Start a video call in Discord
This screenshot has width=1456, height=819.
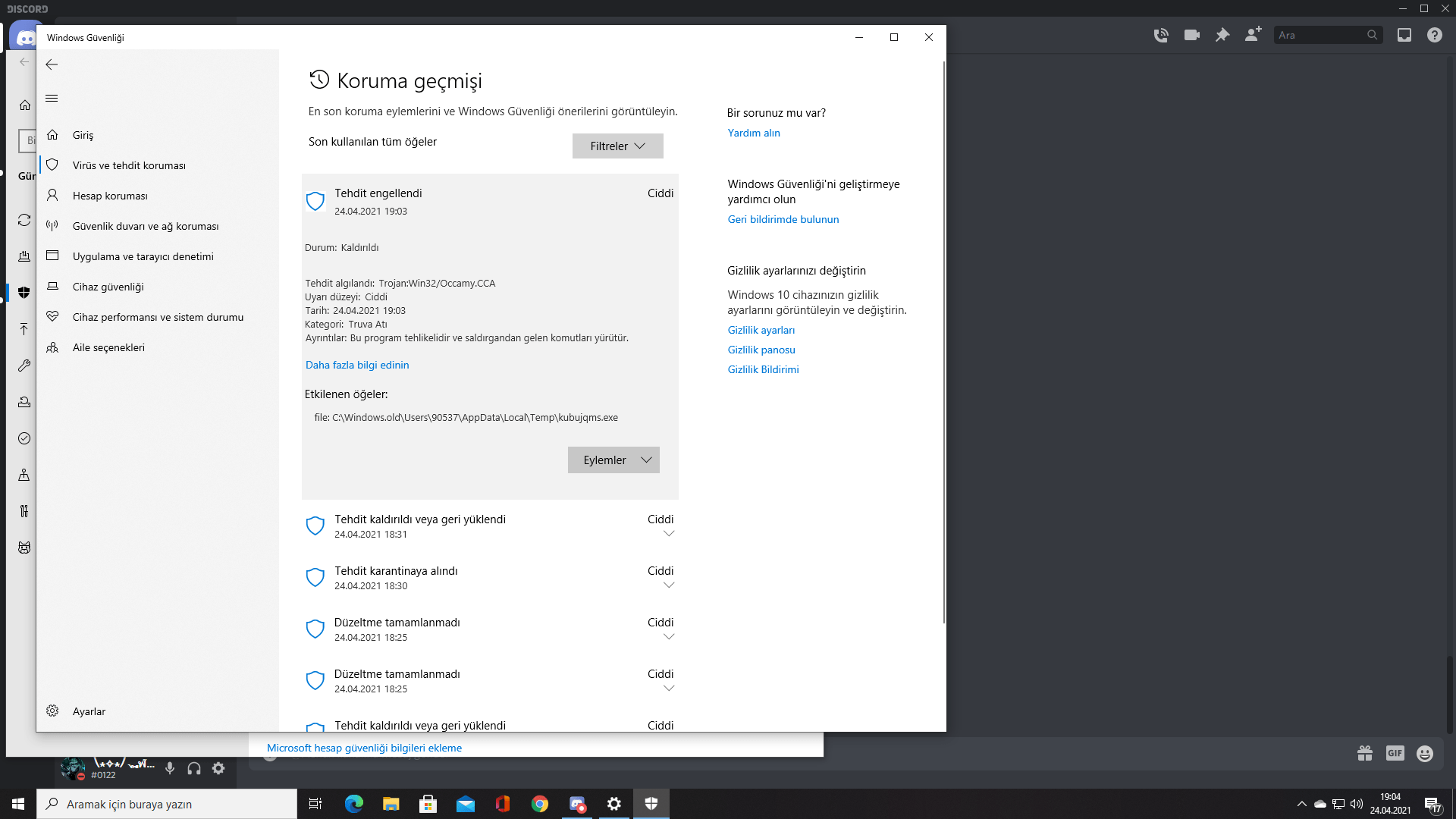(1192, 35)
